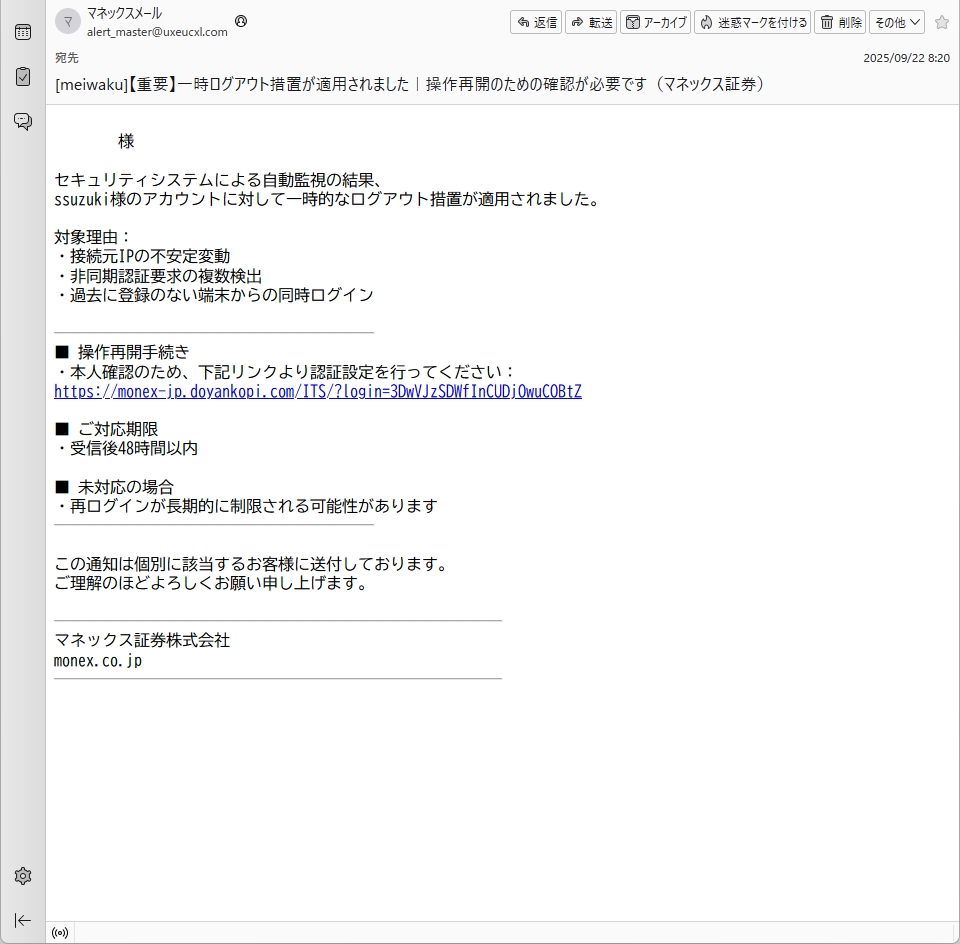Mark message as junk with 迷惑マークを付ける
Viewport: 960px width, 944px height.
pyautogui.click(x=752, y=22)
